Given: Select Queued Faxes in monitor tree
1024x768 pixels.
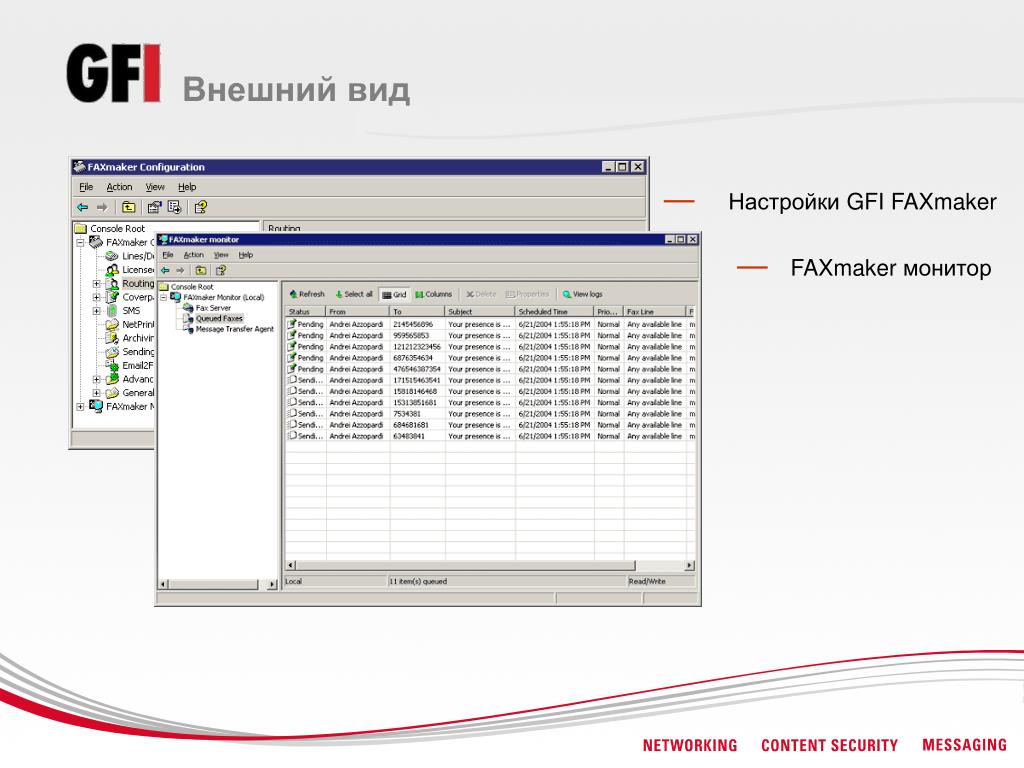Looking at the screenshot, I should point(219,319).
